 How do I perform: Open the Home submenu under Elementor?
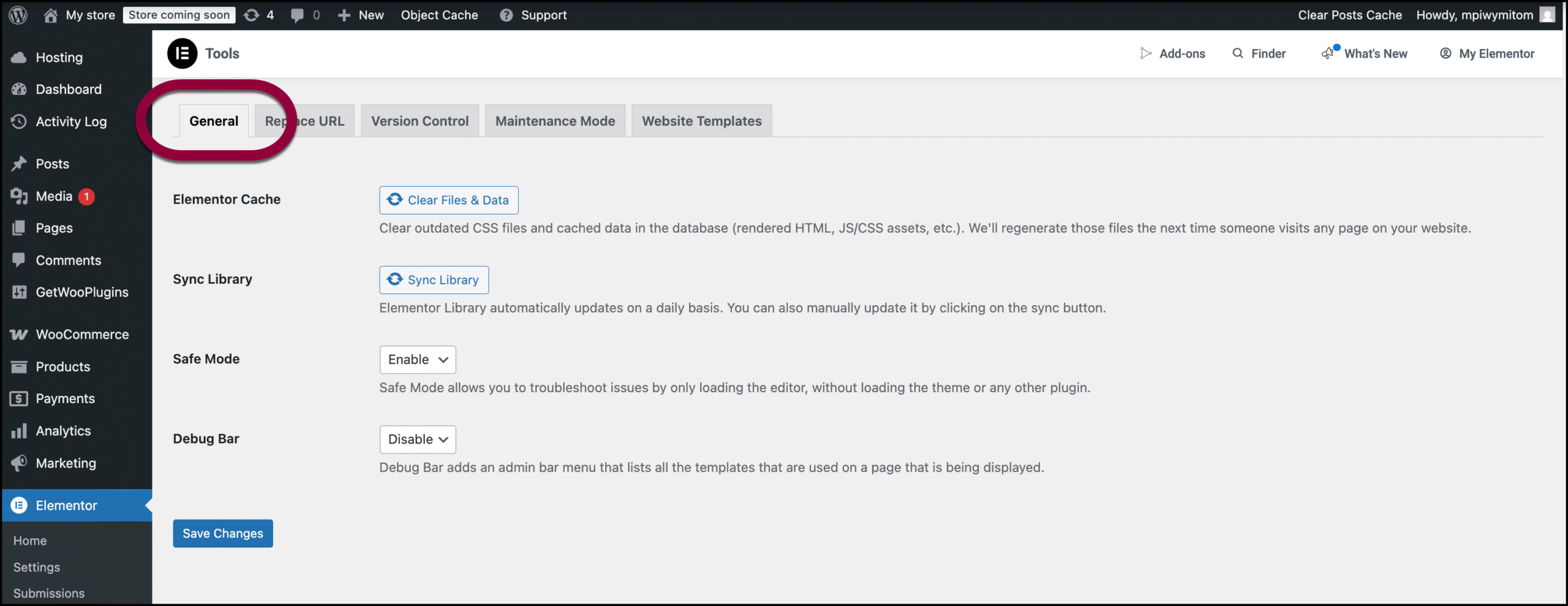pyautogui.click(x=30, y=540)
